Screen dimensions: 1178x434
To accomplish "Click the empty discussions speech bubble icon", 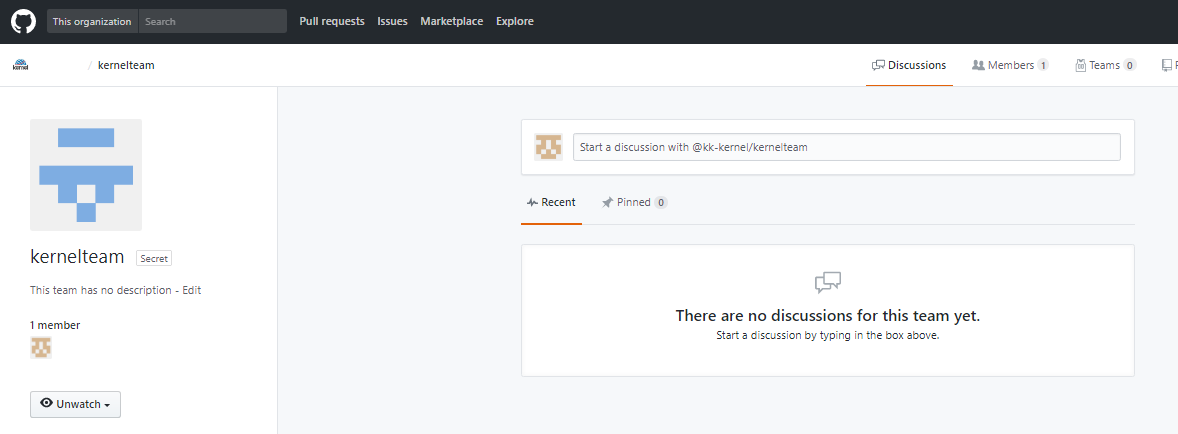I will pos(828,283).
